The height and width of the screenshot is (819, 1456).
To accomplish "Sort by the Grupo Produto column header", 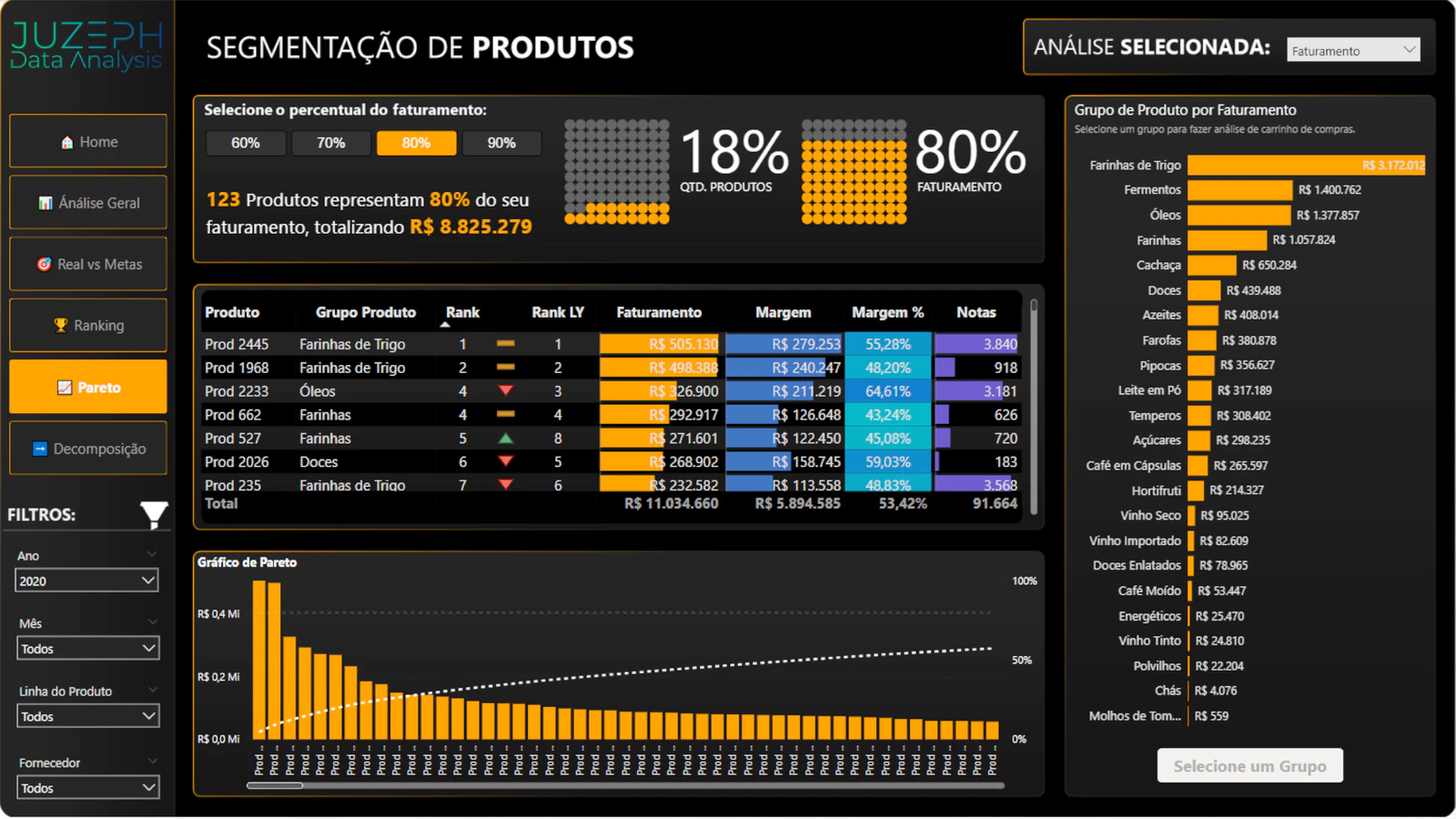I will 366,312.
